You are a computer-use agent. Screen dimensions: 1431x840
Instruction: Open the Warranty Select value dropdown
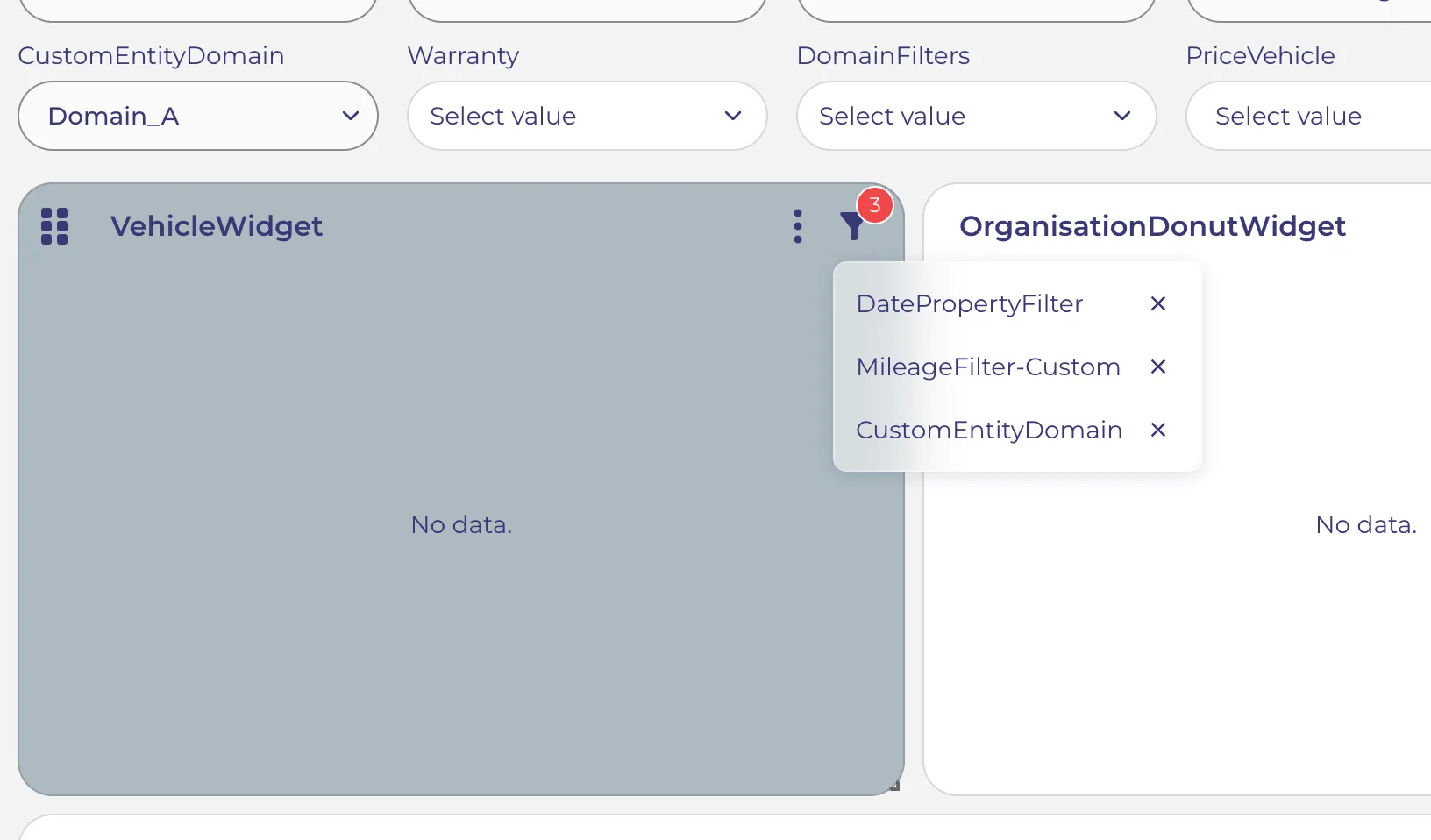tap(587, 116)
